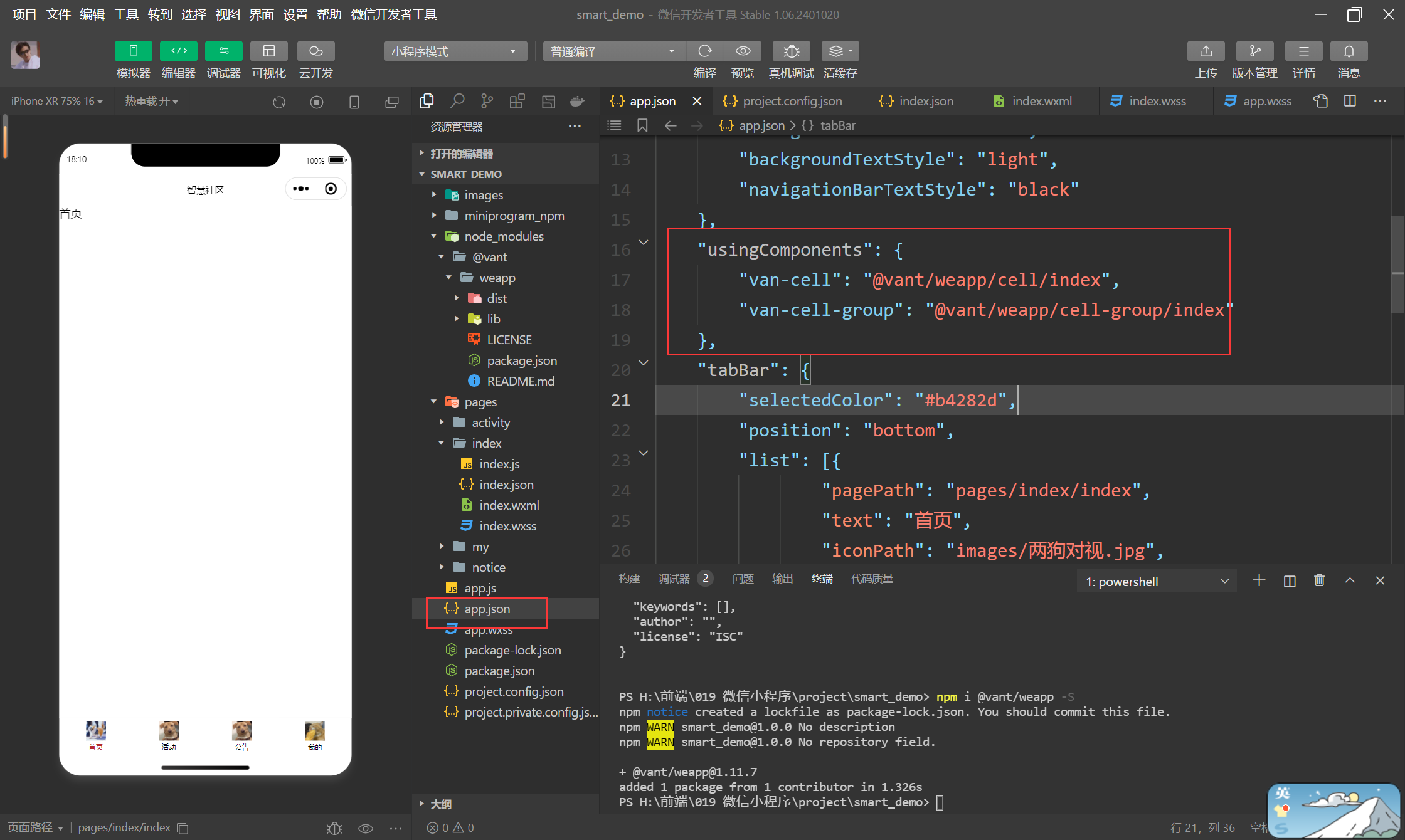Click the compile refresh icon
This screenshot has height=840, width=1405.
[x=705, y=51]
